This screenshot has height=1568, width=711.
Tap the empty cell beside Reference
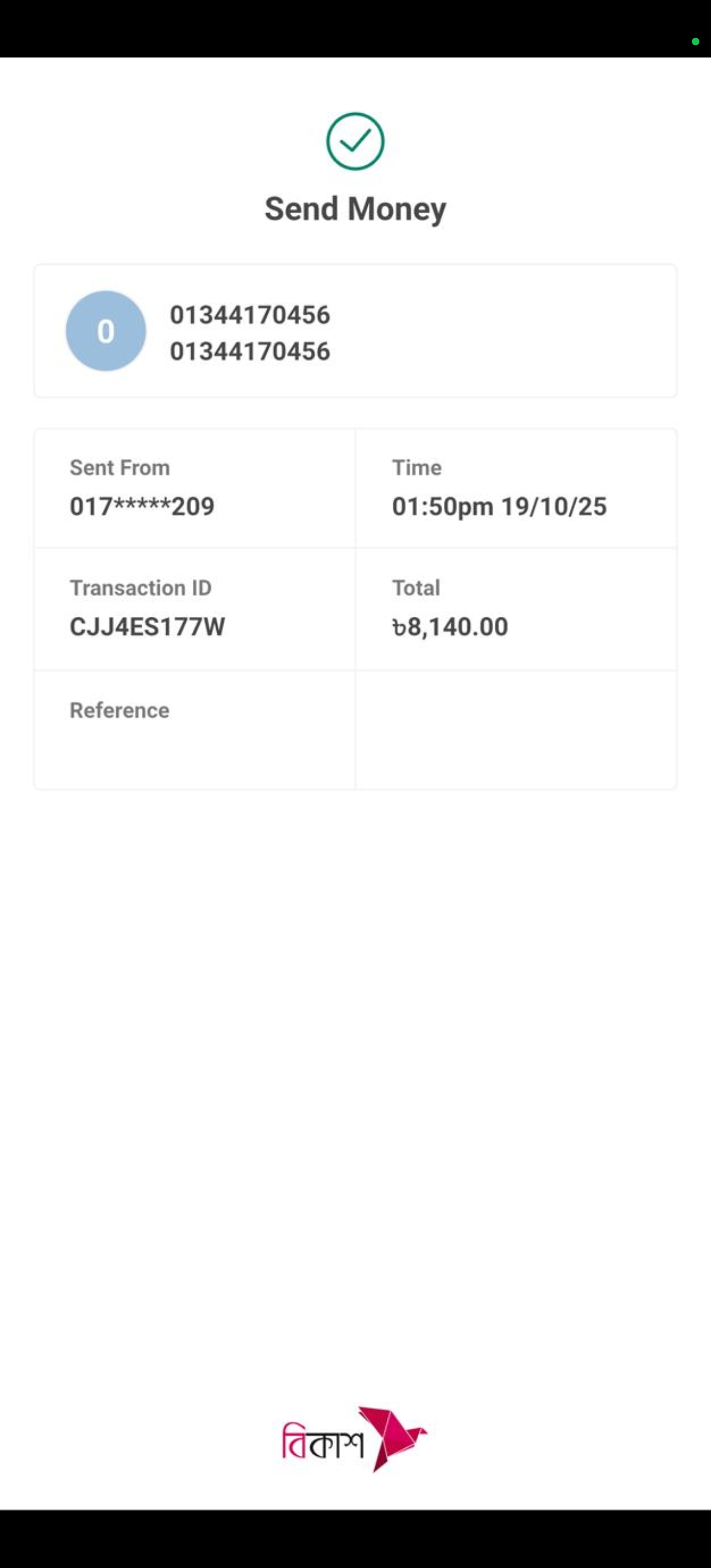coord(516,730)
